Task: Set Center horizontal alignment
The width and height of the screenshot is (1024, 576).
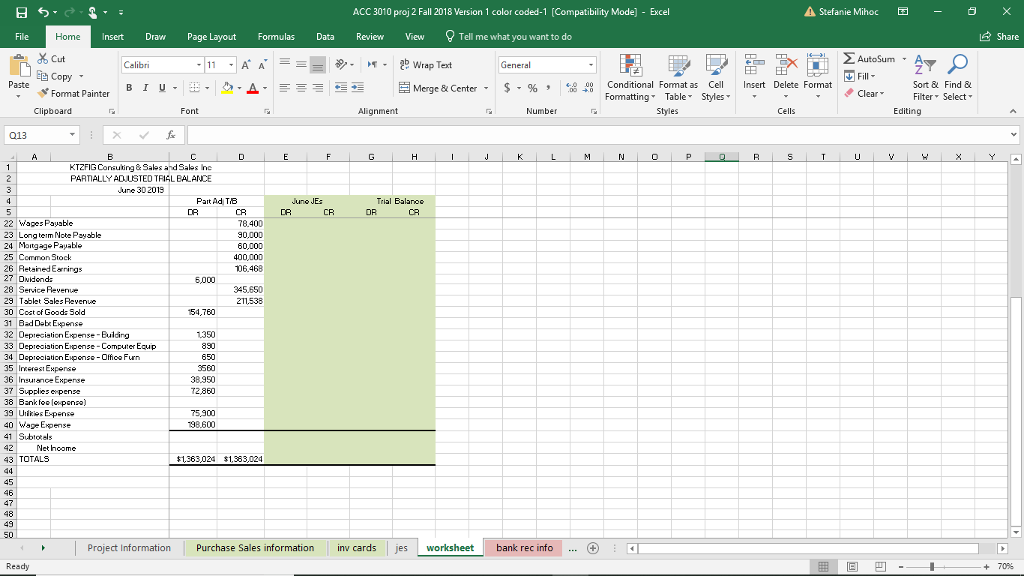Action: coord(301,88)
